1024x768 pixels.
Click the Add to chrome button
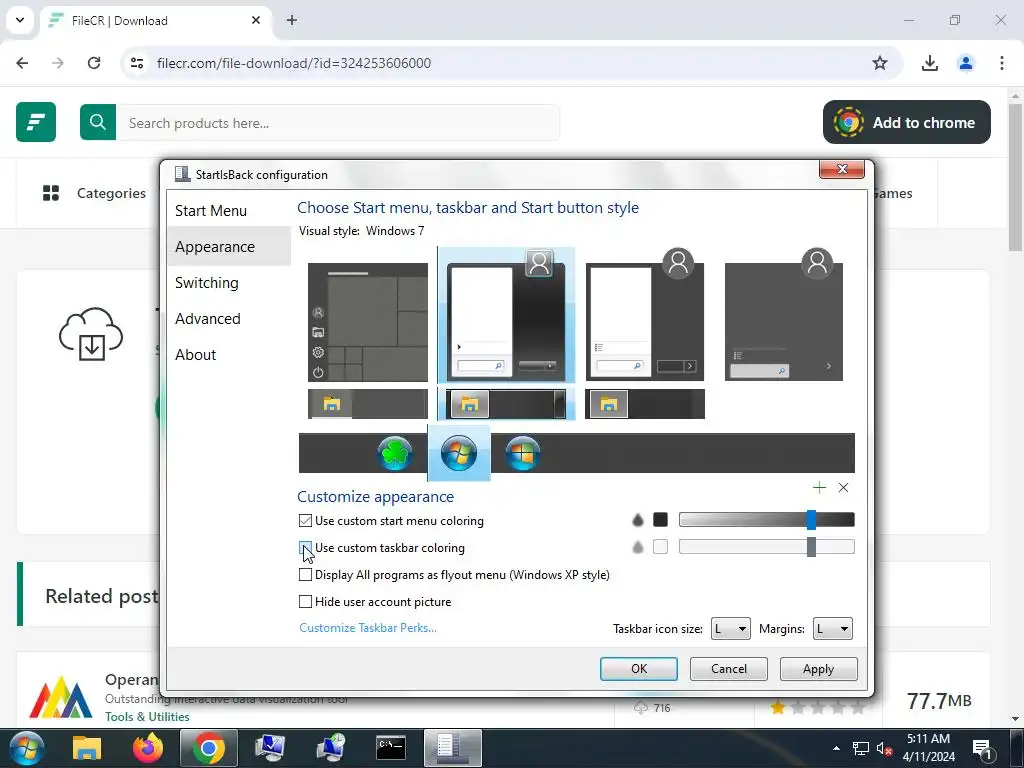click(906, 122)
